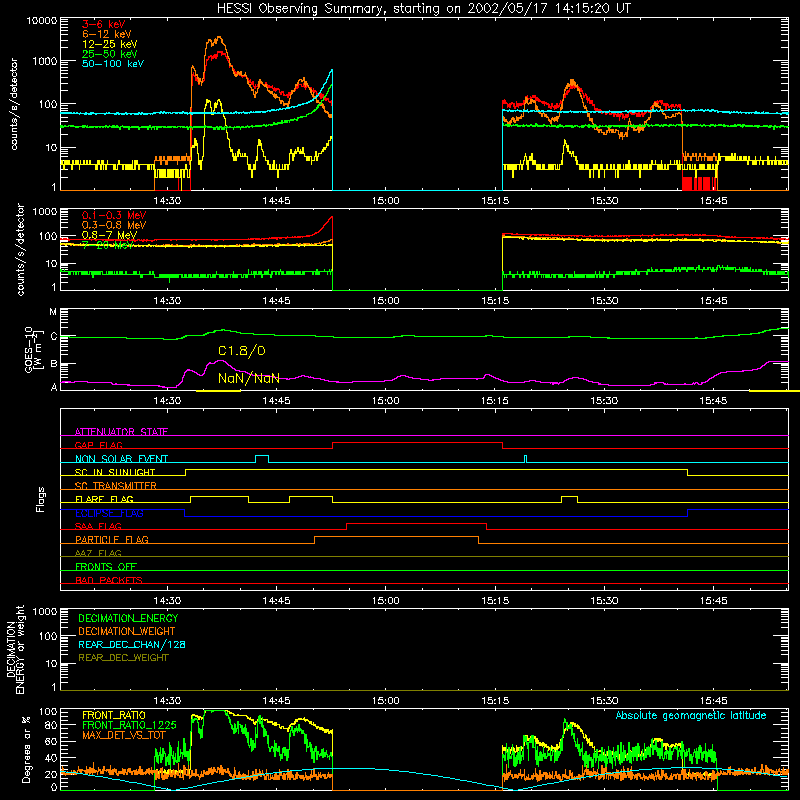Screen dimensions: 800x800
Task: Select the 3-6 keV legend label
Action: click(103, 24)
